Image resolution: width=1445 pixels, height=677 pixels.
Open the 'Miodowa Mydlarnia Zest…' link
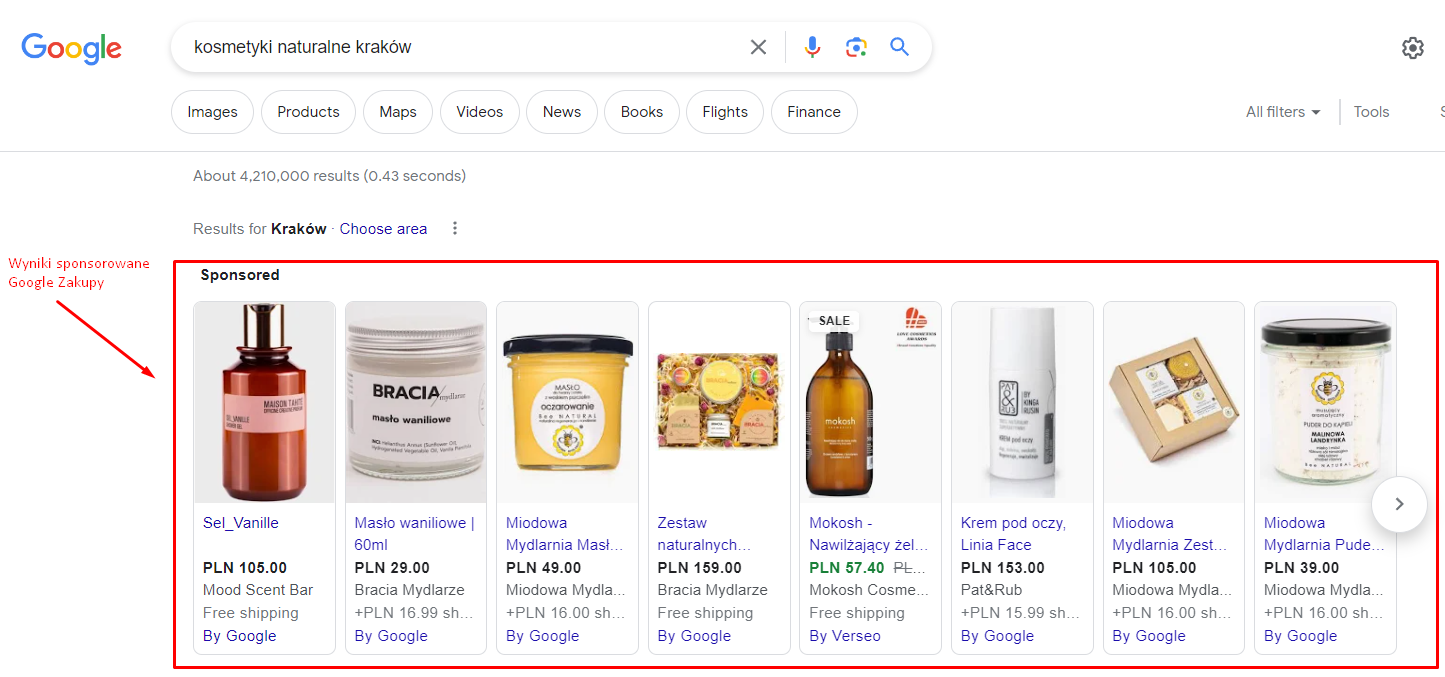[x=1172, y=534]
